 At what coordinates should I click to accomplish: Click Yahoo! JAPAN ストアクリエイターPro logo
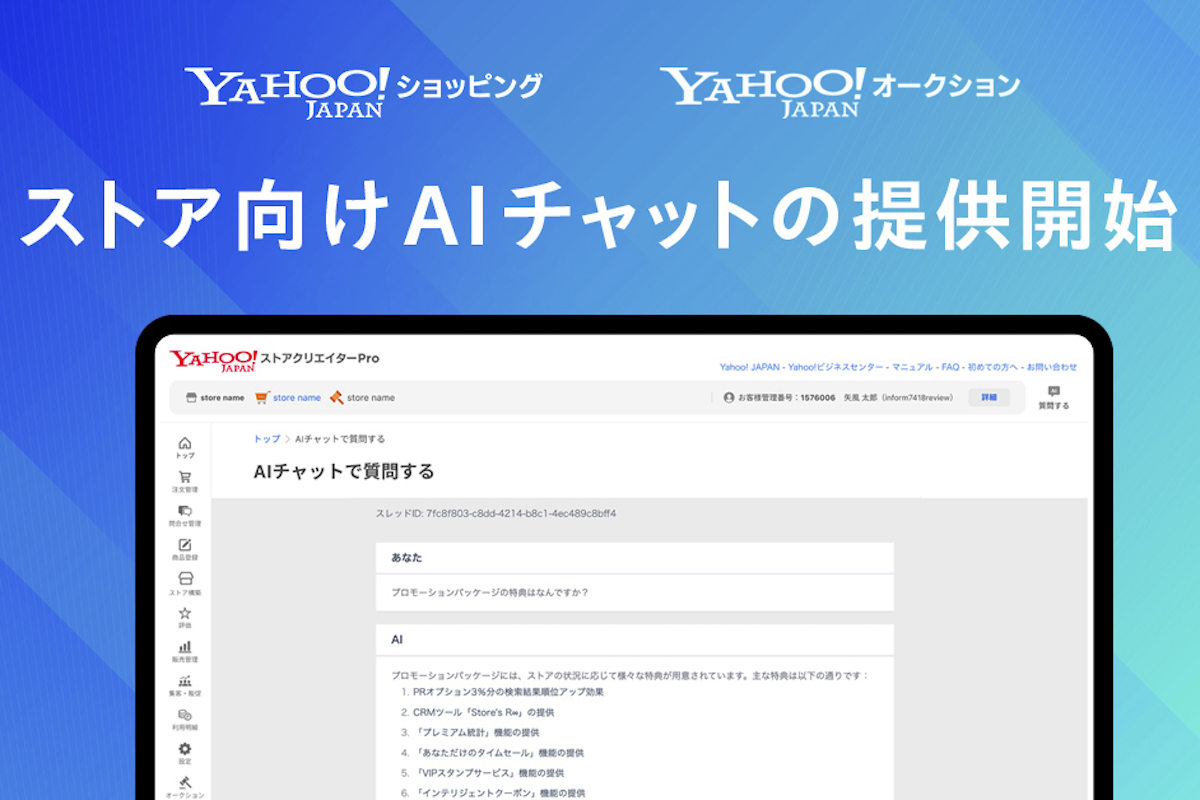(x=274, y=360)
